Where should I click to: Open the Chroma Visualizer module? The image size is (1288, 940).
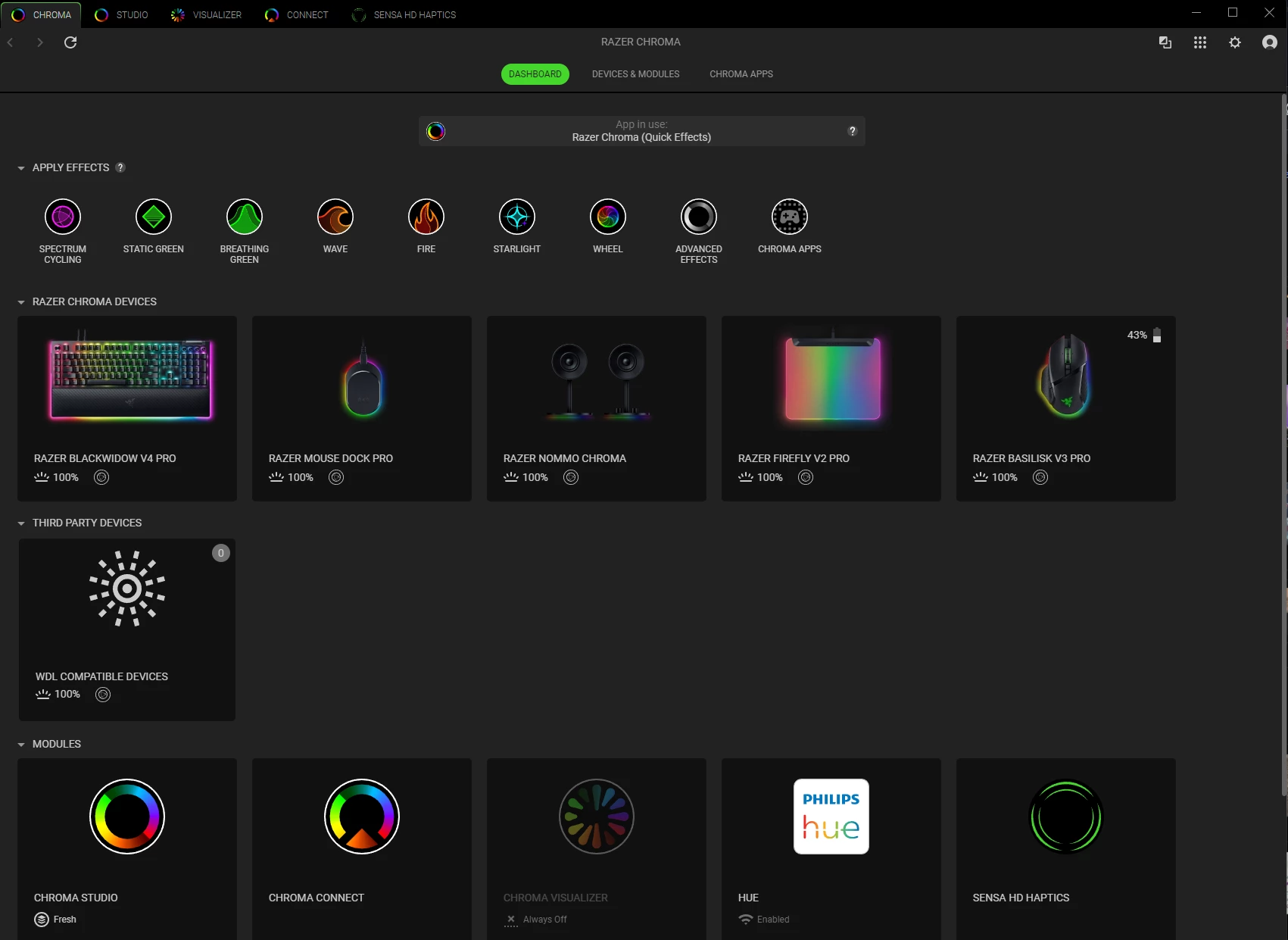[597, 849]
